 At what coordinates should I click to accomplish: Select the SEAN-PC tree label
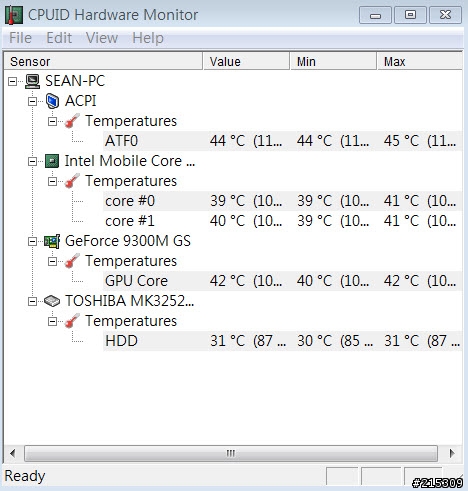tap(75, 81)
